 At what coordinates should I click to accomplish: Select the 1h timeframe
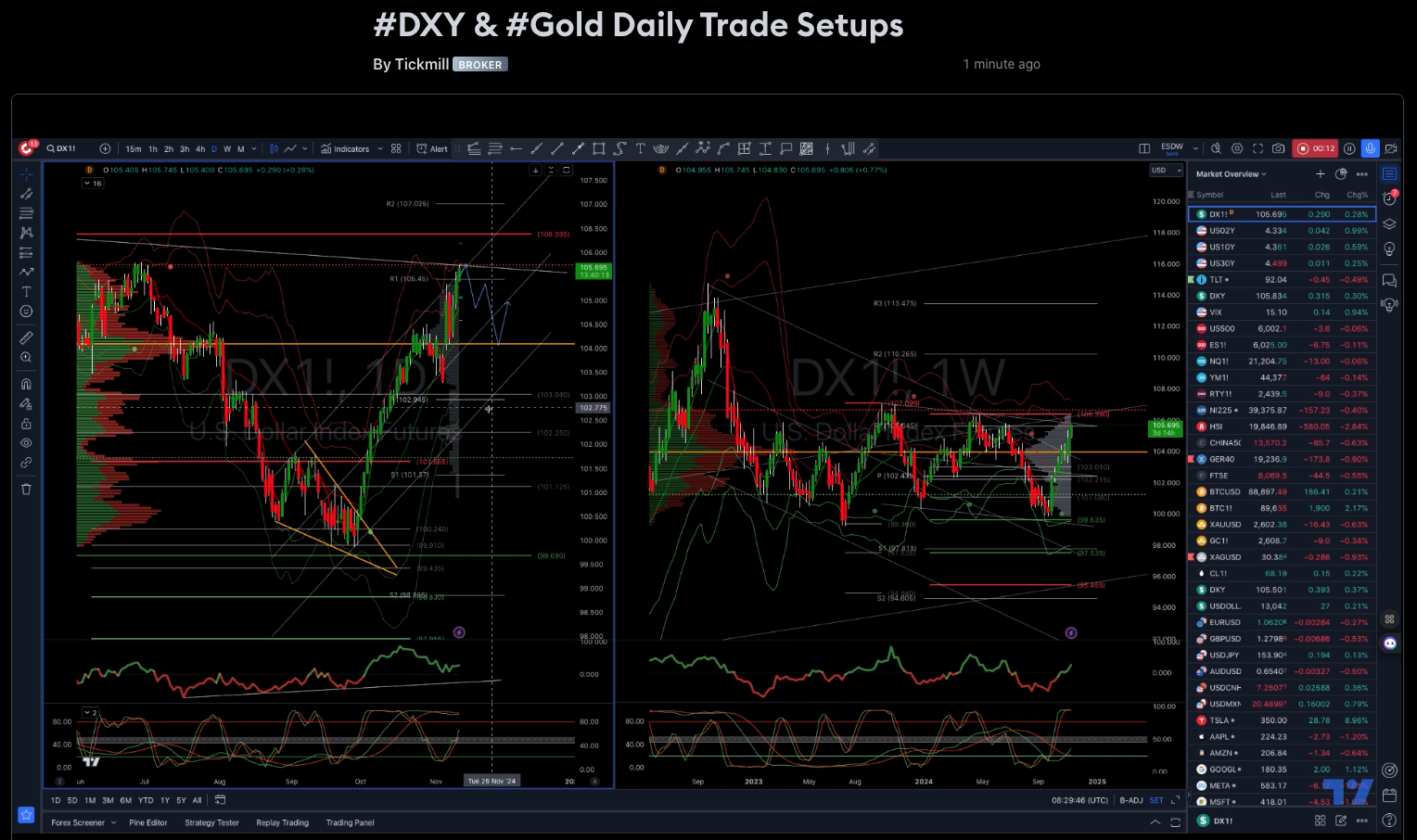[x=153, y=148]
